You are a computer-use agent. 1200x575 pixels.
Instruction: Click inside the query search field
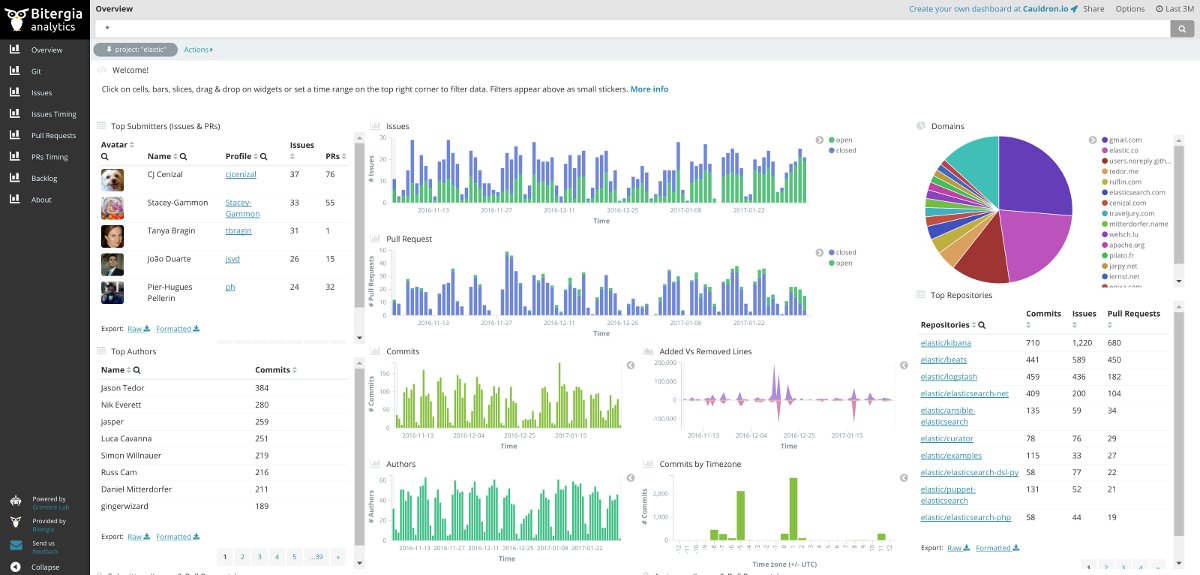point(634,28)
